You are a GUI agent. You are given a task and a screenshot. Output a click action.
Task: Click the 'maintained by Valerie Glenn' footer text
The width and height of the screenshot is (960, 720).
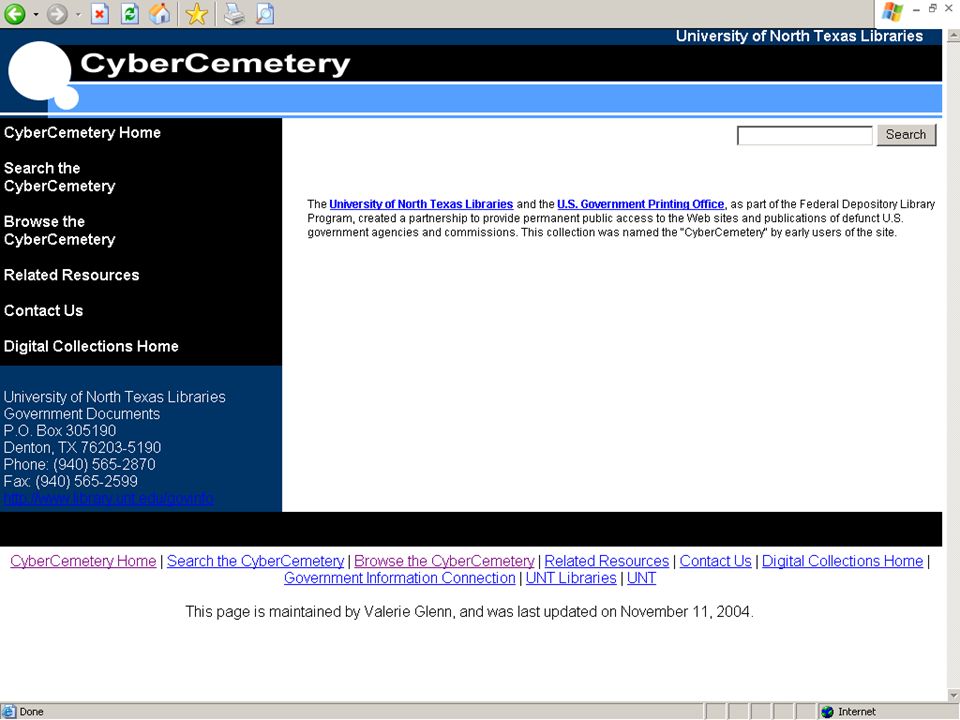point(361,612)
